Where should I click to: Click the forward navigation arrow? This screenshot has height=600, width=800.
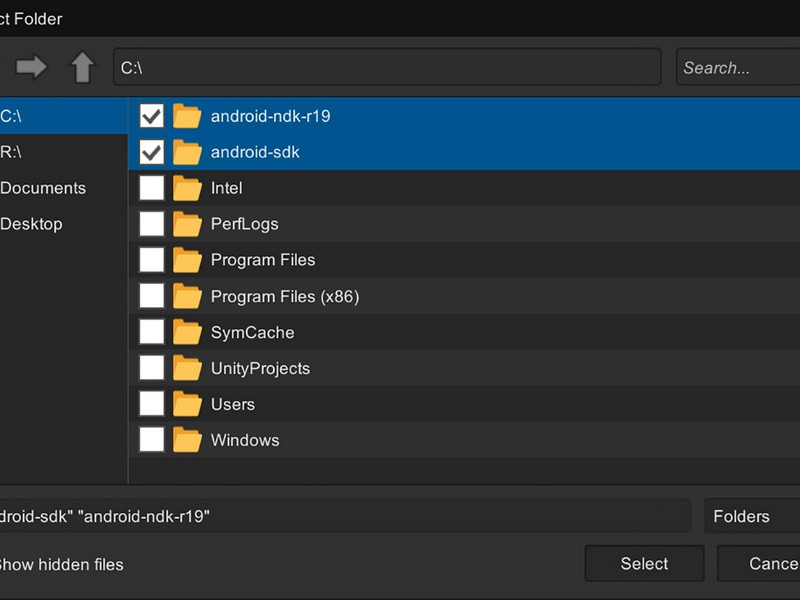[x=31, y=67]
